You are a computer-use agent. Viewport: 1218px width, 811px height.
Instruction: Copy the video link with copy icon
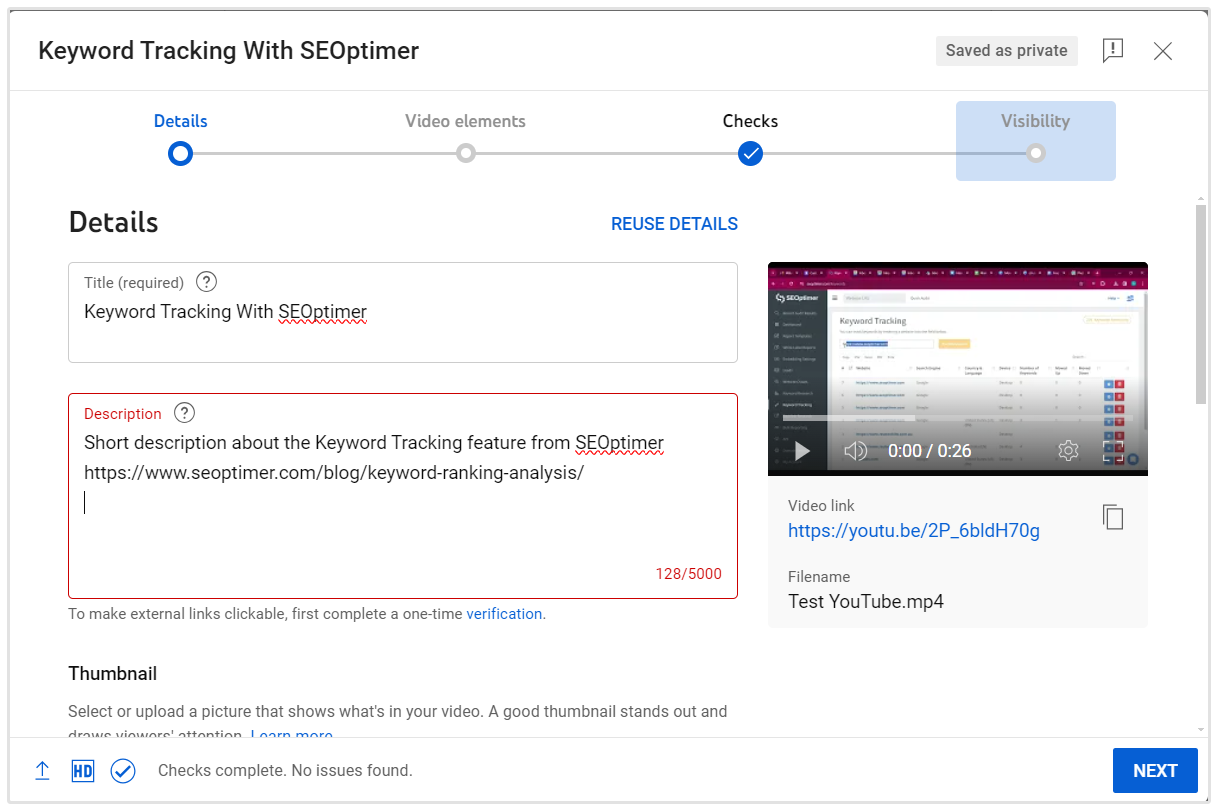click(1112, 517)
